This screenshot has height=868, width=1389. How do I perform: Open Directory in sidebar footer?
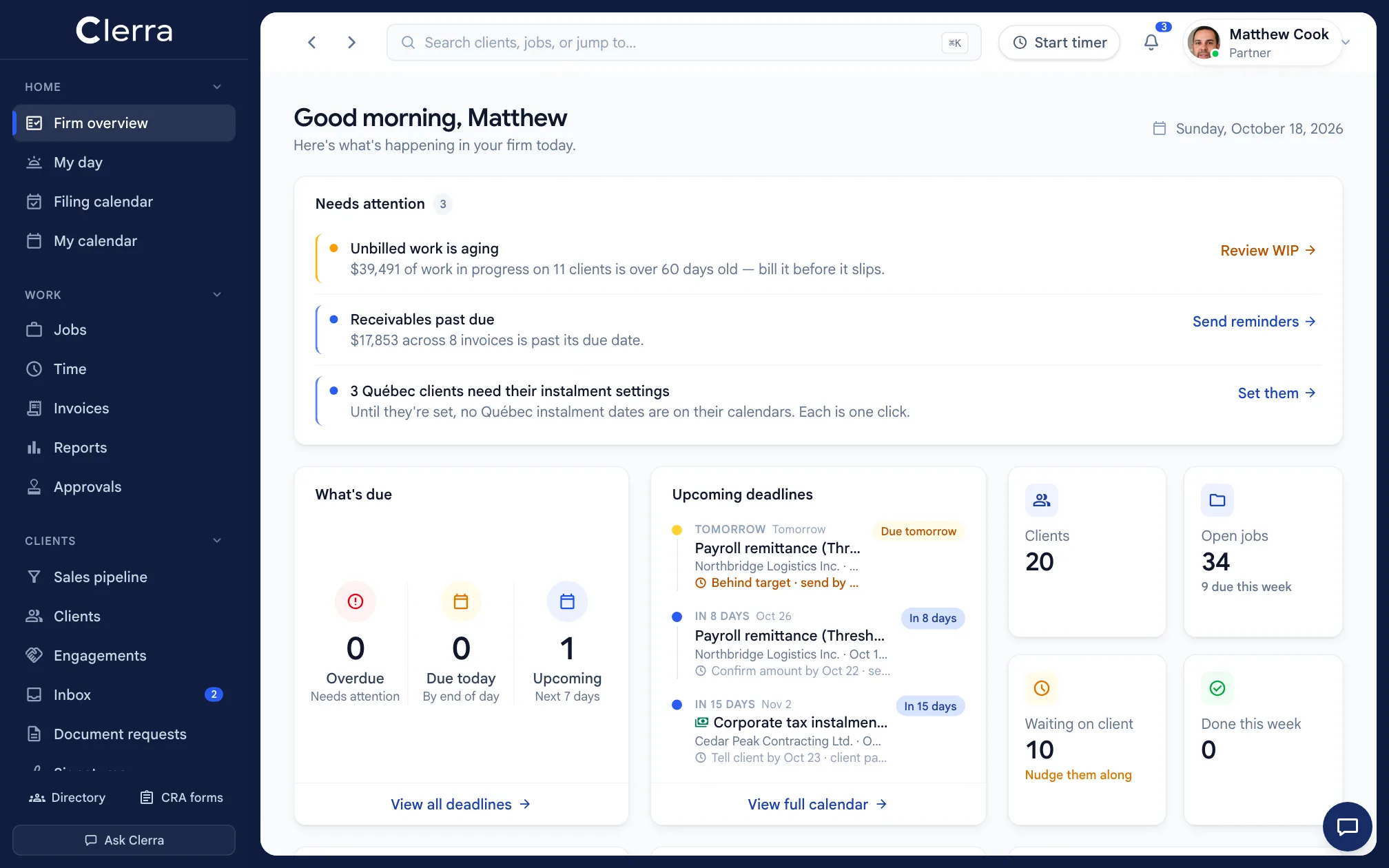tap(68, 798)
